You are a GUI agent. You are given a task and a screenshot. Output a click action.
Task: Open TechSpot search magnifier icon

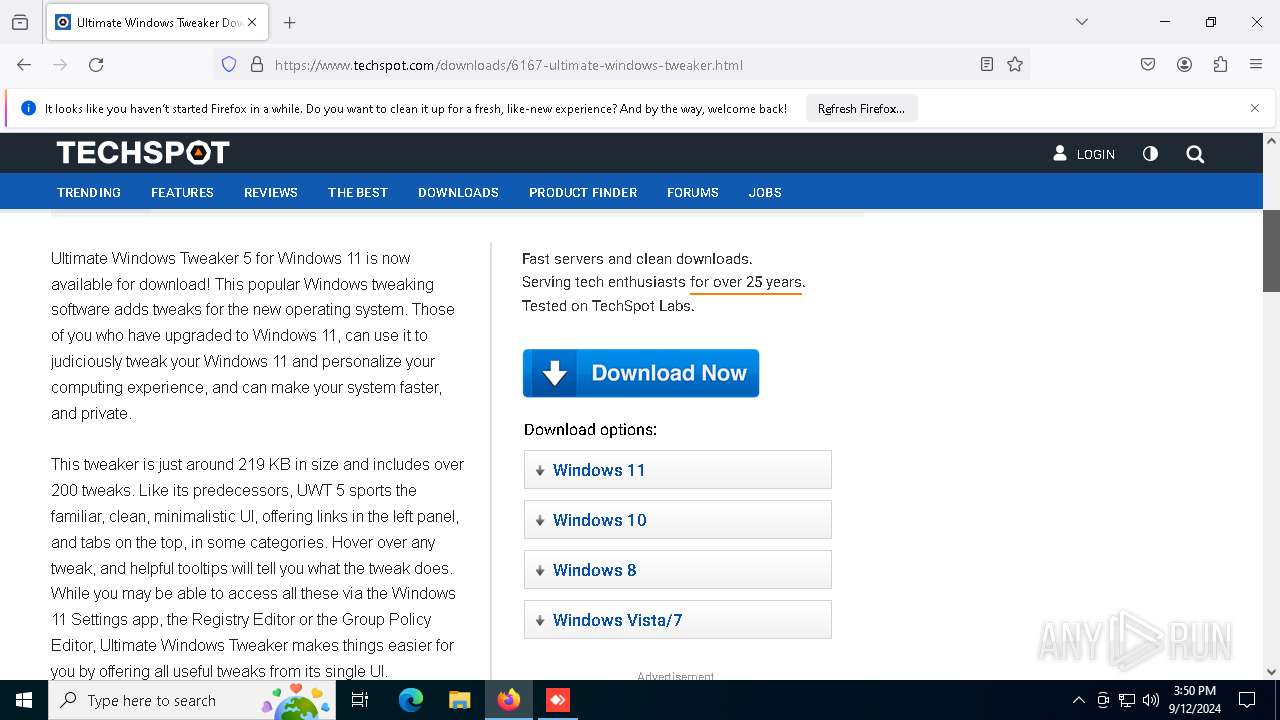1195,154
